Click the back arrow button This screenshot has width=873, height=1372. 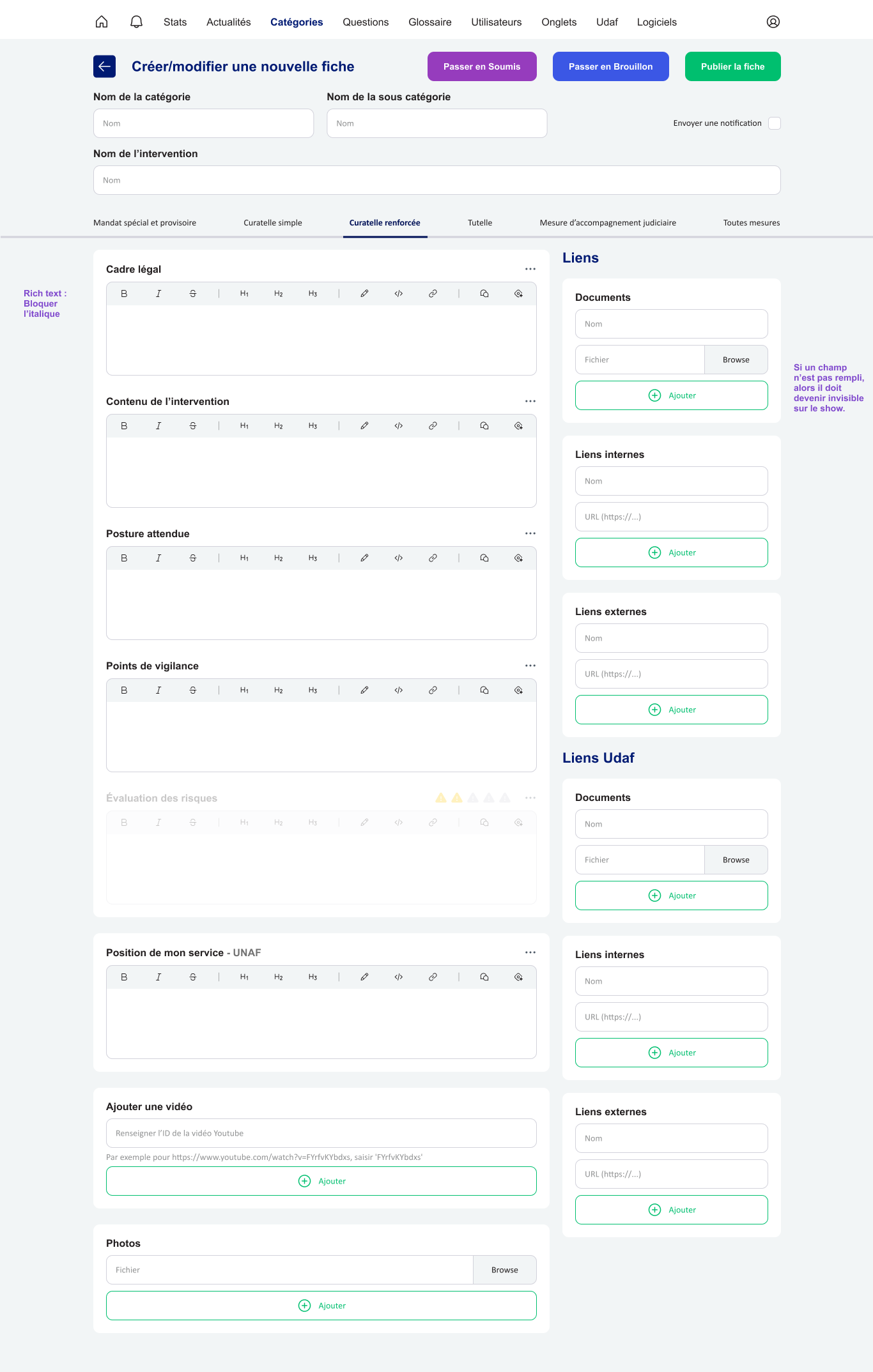point(105,66)
